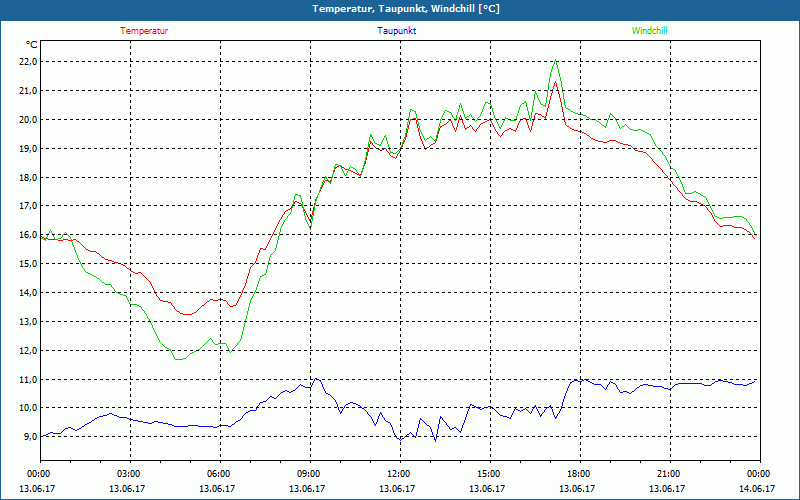The width and height of the screenshot is (800, 500).
Task: Click the 18:00 time axis label
Action: point(580,474)
